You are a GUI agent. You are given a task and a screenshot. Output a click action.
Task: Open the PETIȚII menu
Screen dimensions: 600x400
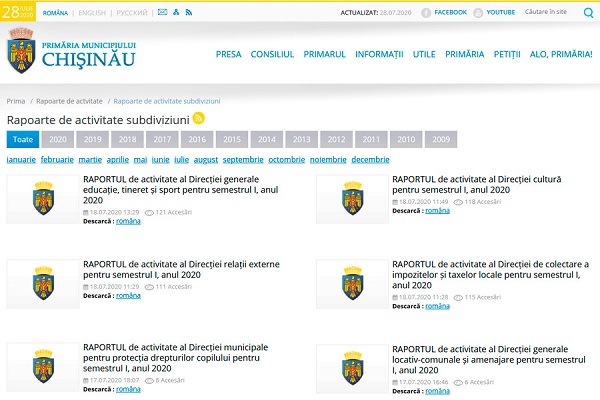[x=507, y=54]
